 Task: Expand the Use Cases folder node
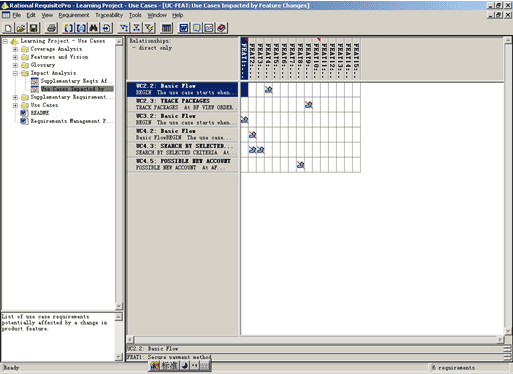coord(15,105)
